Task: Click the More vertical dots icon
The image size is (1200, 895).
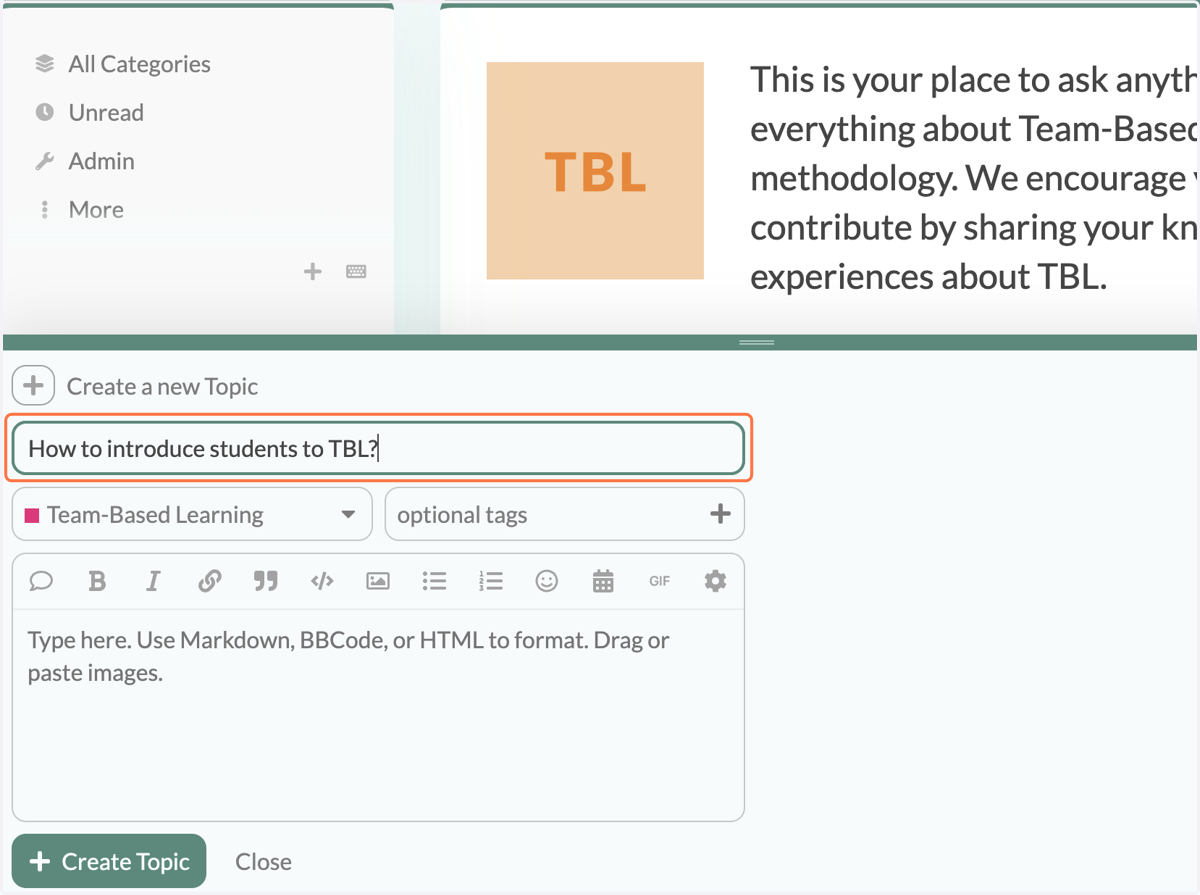Action: click(x=44, y=210)
